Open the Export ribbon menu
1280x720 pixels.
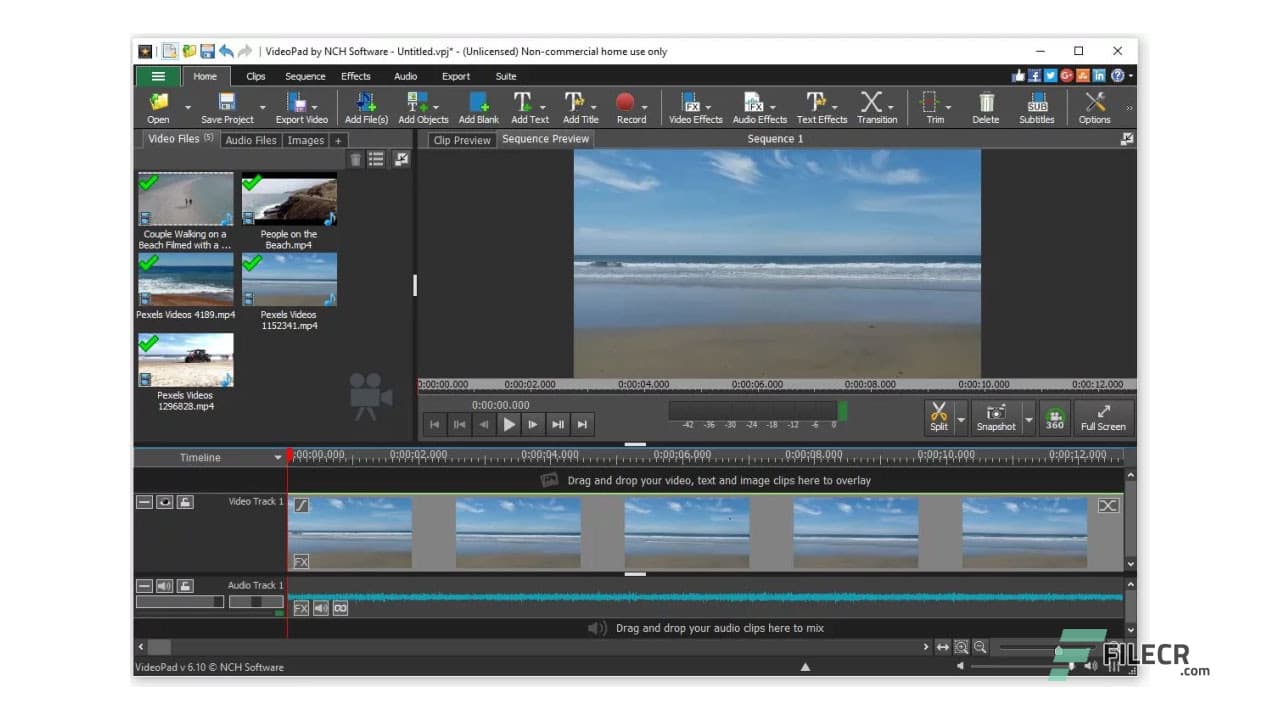[x=455, y=75]
